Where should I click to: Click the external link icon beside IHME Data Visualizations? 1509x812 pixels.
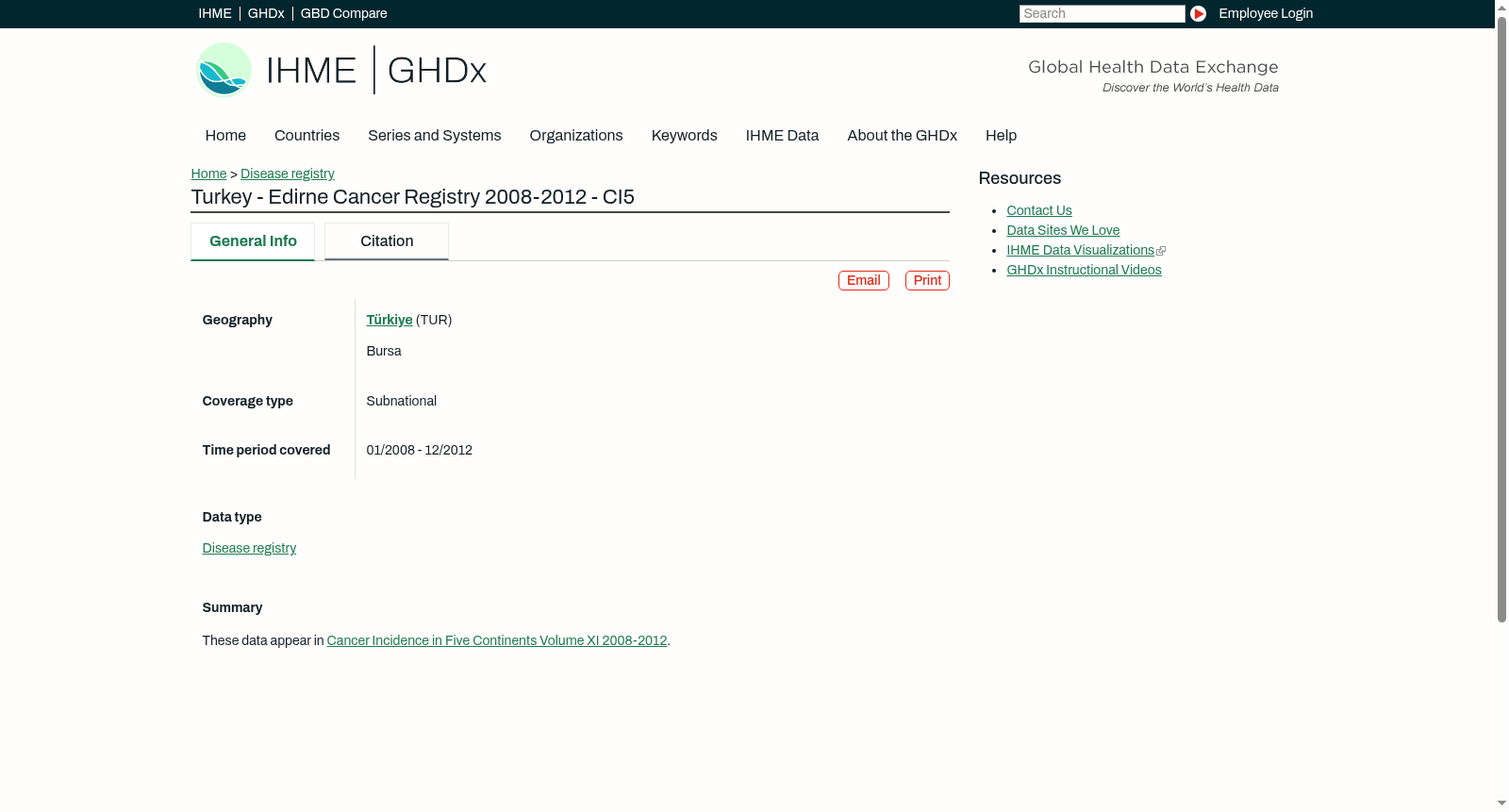tap(1161, 251)
